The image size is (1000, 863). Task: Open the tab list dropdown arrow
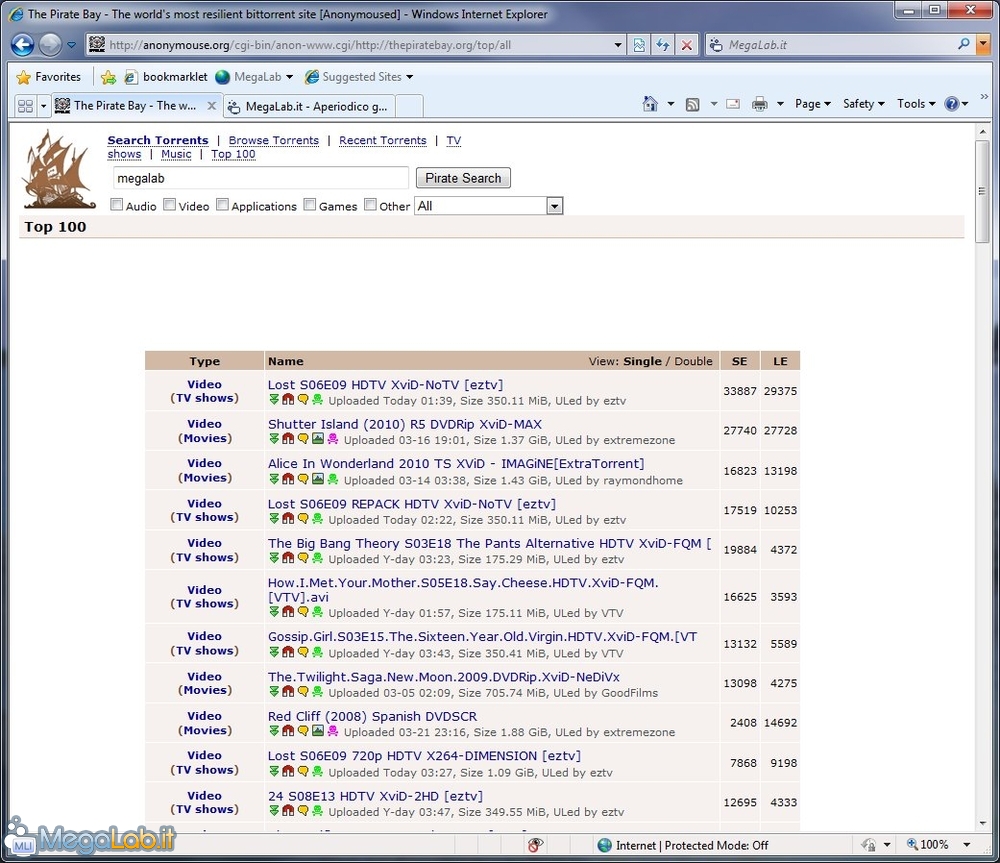tap(43, 106)
